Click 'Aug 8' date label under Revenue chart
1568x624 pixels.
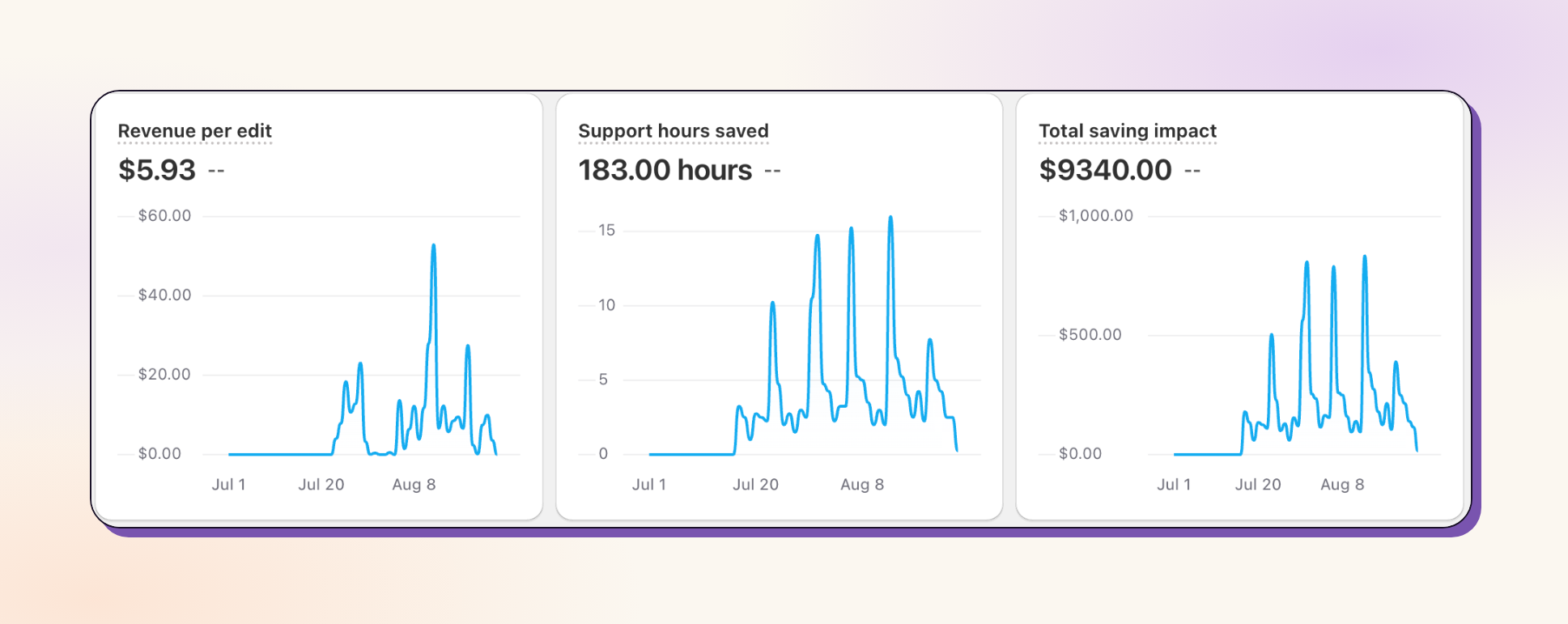click(414, 485)
